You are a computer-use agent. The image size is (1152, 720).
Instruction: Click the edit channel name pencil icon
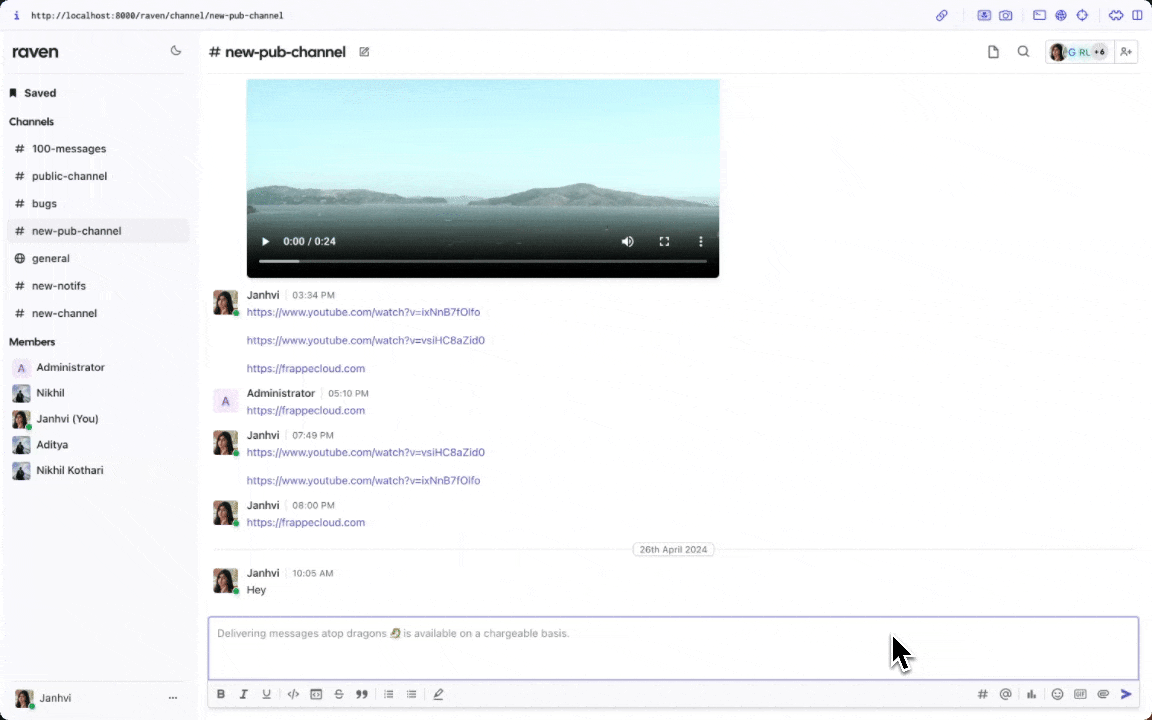click(364, 52)
